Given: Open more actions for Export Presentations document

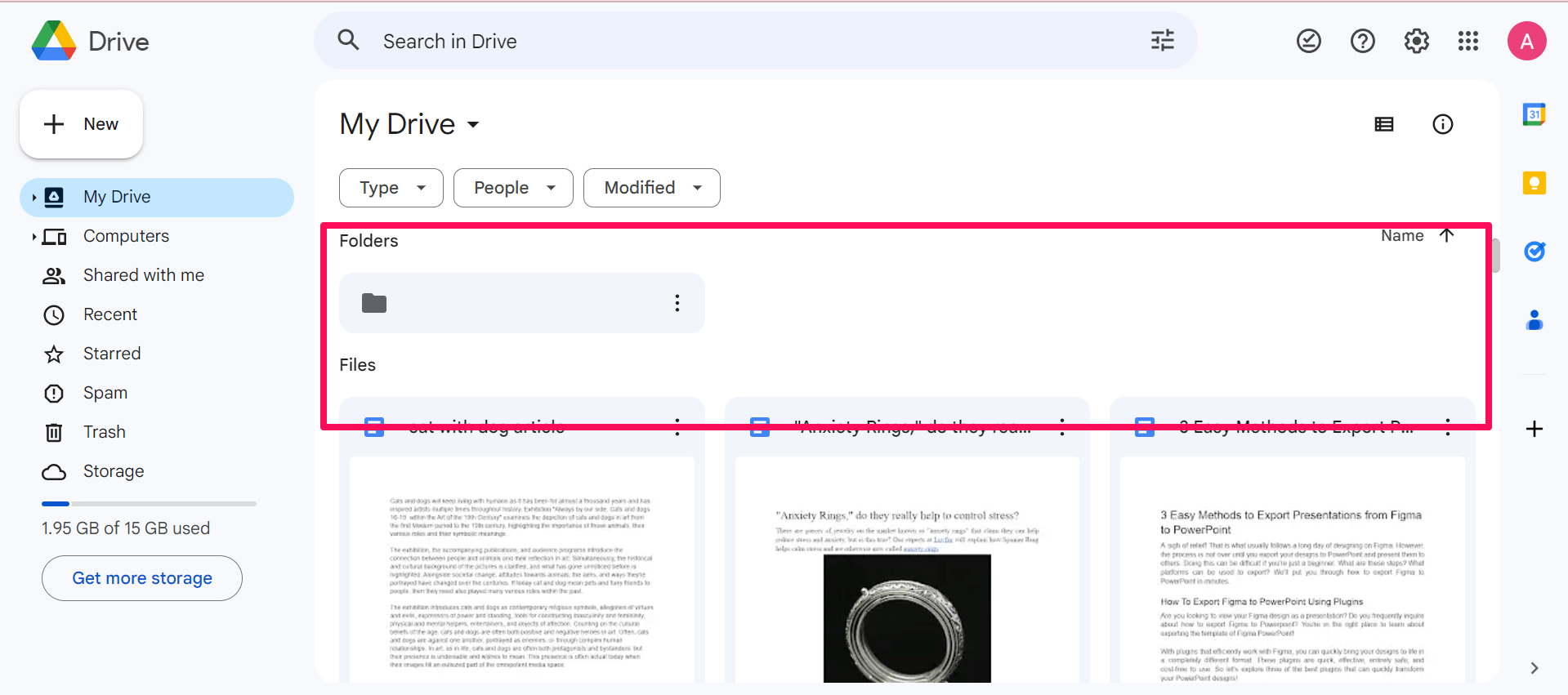Looking at the screenshot, I should click(1448, 426).
